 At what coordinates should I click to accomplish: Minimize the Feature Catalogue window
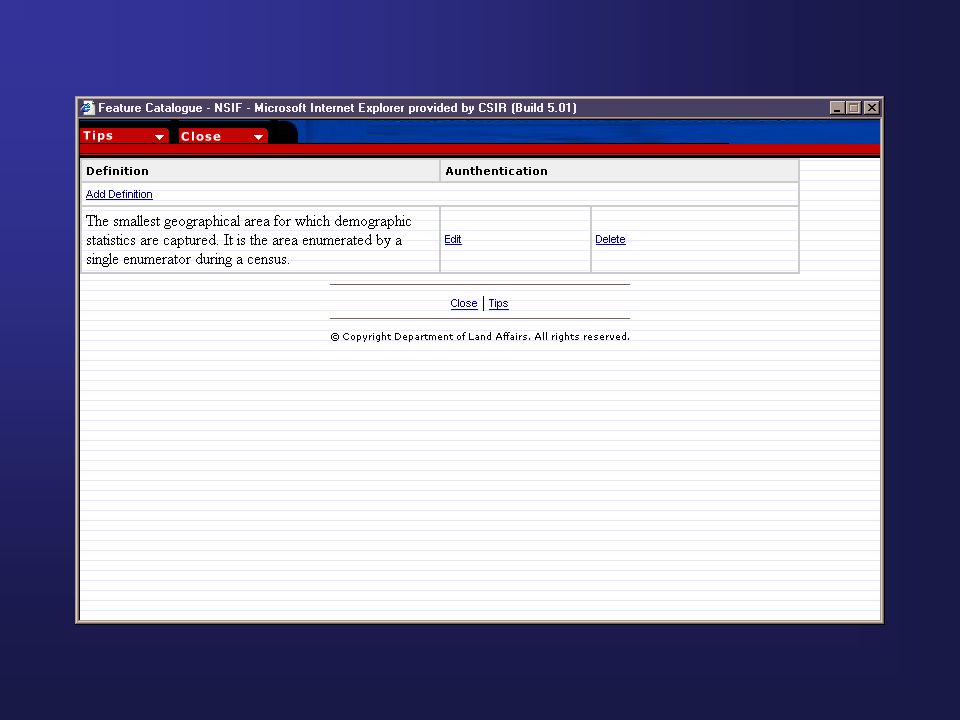pos(837,108)
